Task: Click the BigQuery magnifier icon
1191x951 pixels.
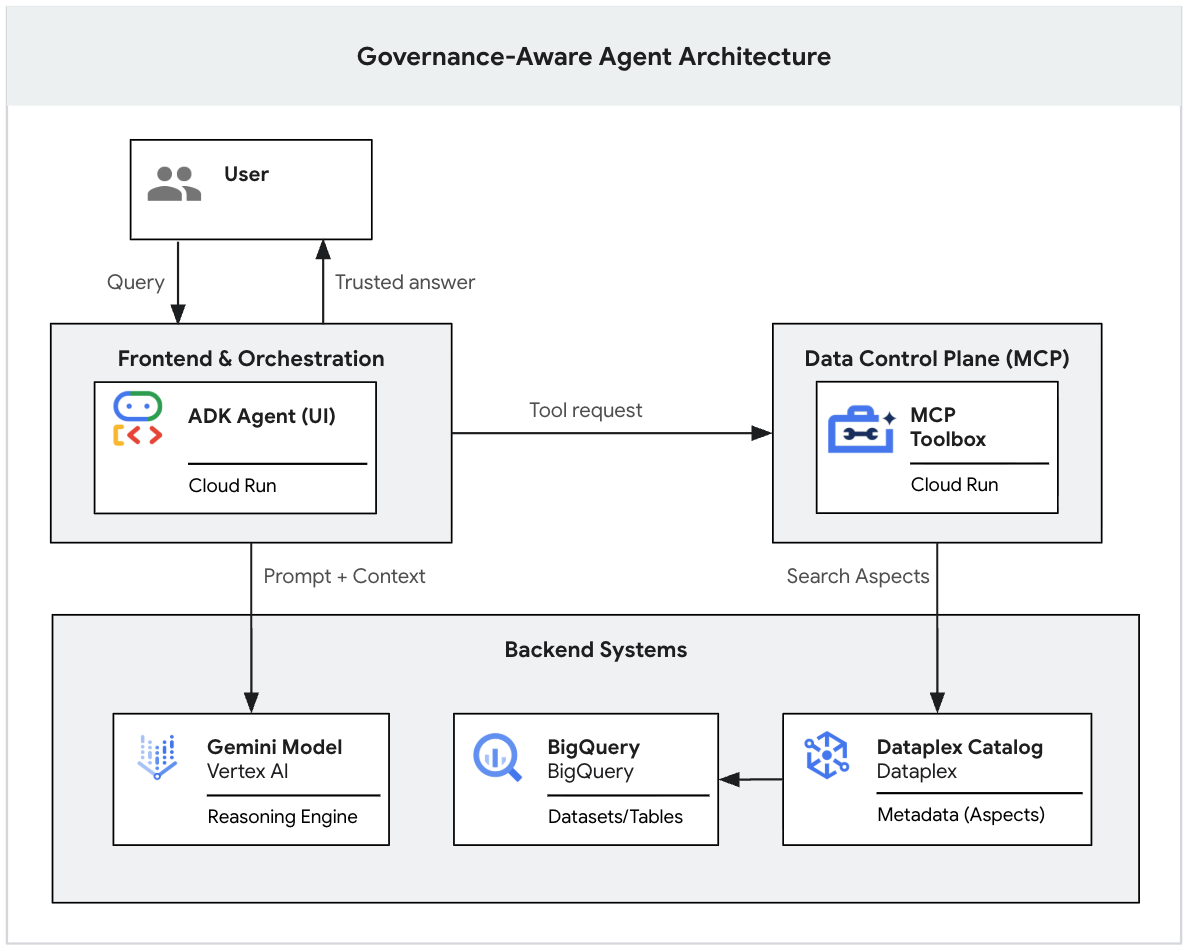Action: click(497, 757)
